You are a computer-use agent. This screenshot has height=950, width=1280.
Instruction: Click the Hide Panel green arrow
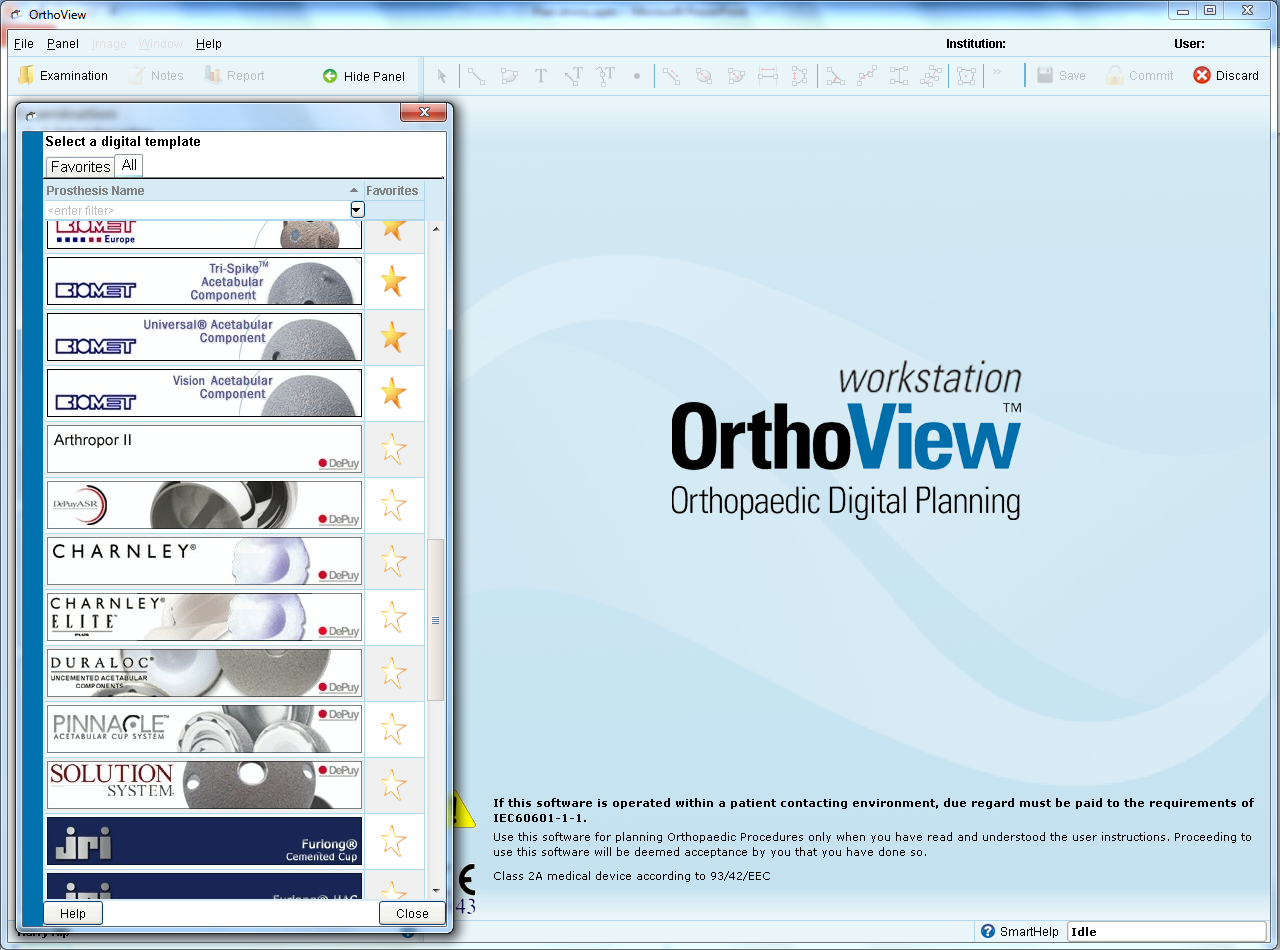pyautogui.click(x=330, y=76)
